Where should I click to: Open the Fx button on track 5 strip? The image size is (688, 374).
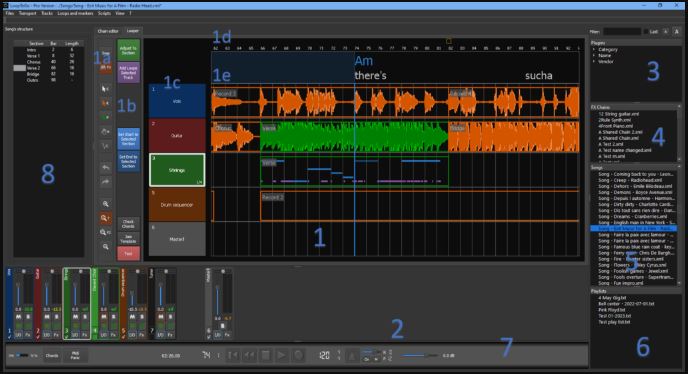click(x=142, y=335)
